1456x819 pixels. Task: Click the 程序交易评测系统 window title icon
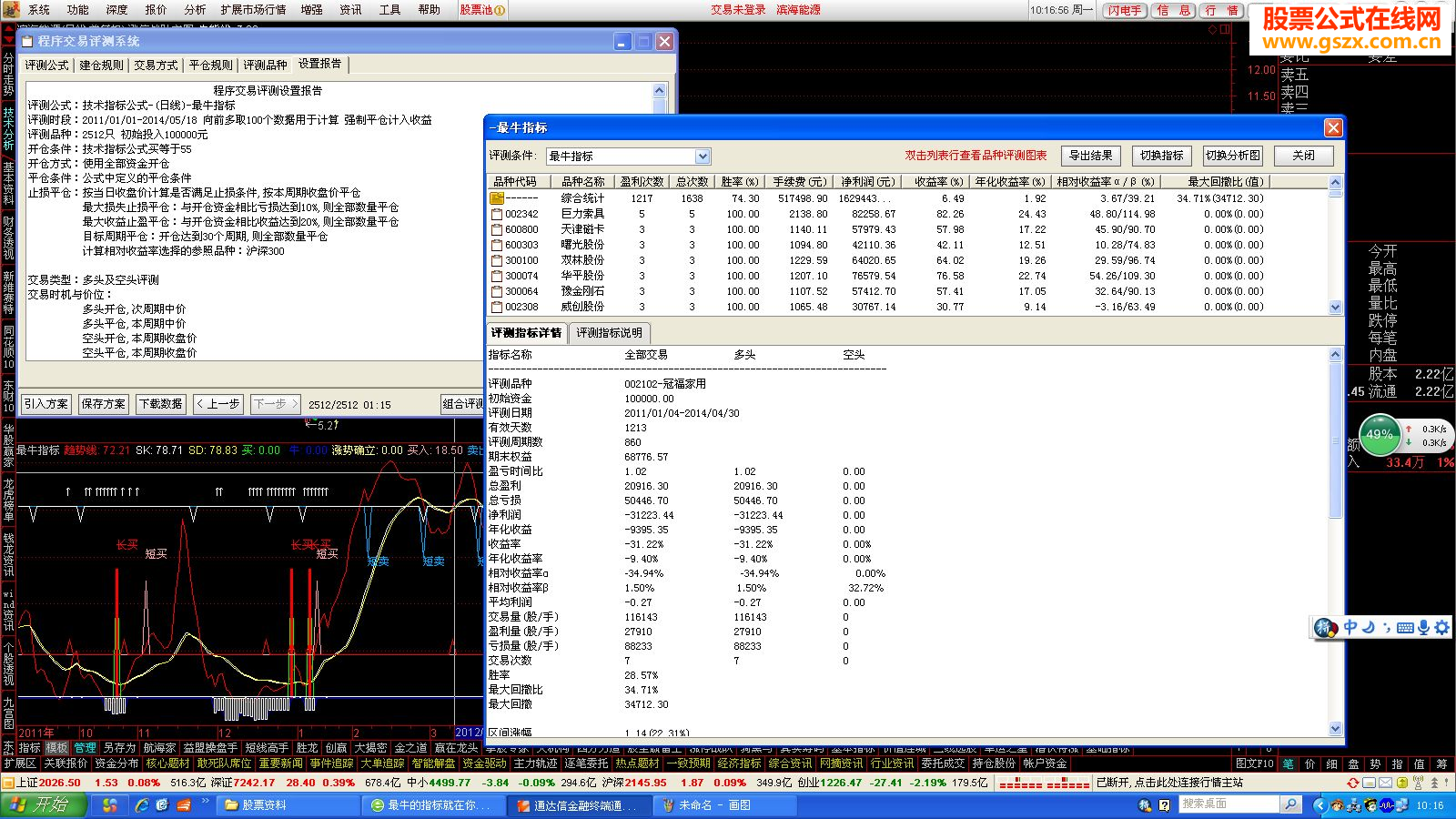(27, 41)
